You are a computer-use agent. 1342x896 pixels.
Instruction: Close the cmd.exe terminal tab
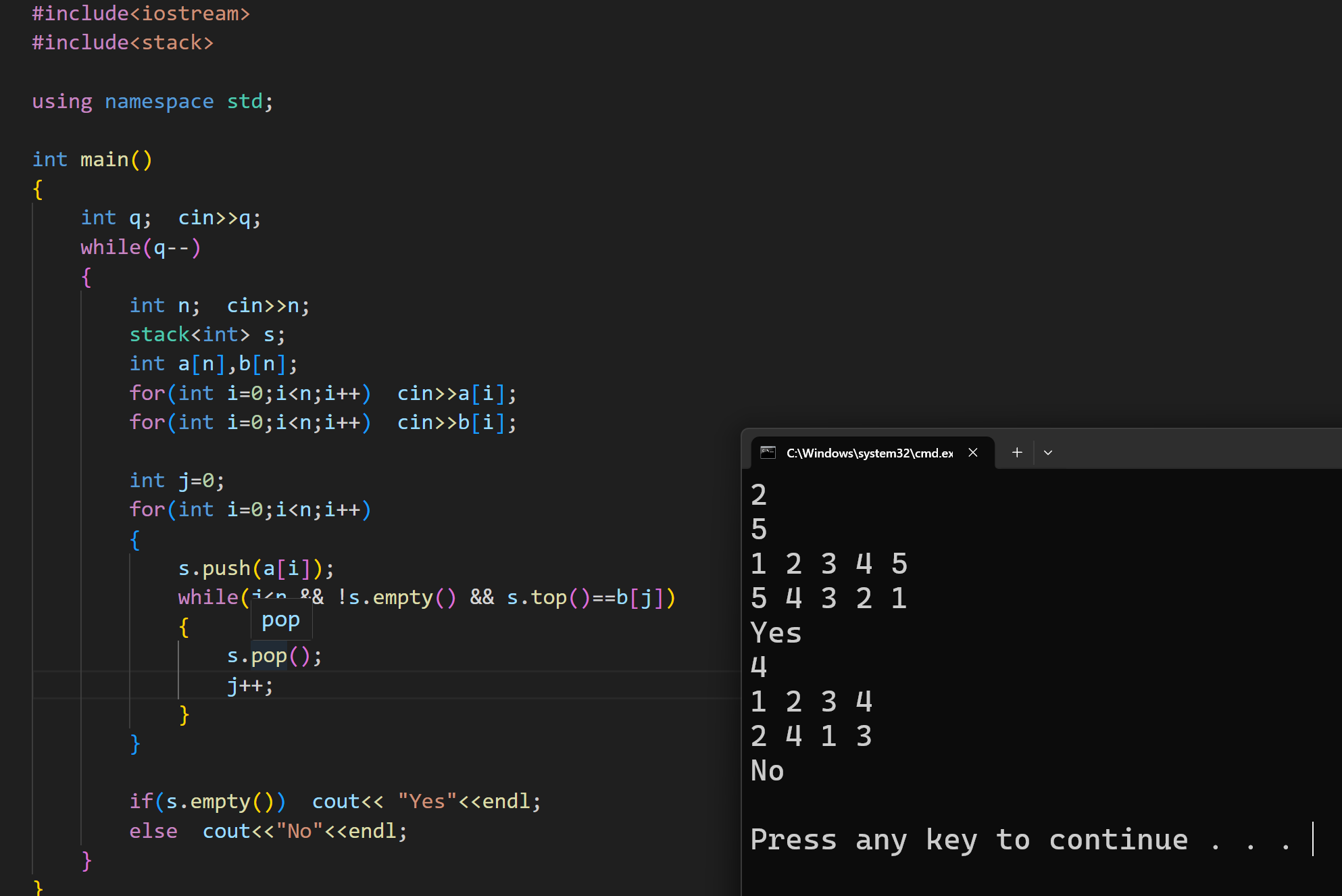pyautogui.click(x=973, y=453)
